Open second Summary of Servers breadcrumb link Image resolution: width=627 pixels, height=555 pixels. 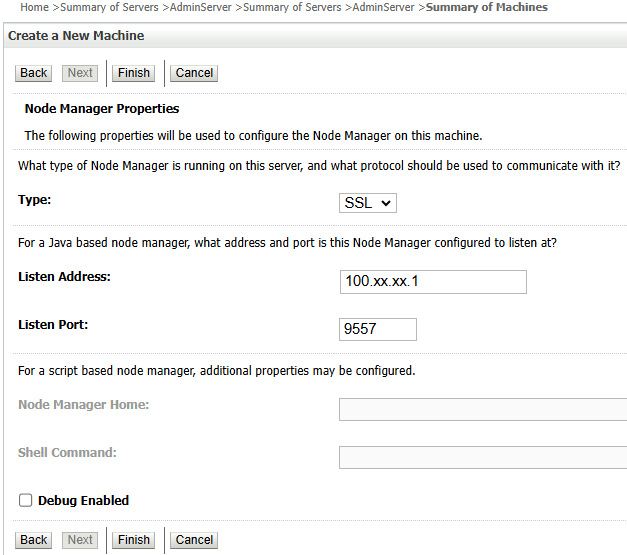(x=292, y=7)
